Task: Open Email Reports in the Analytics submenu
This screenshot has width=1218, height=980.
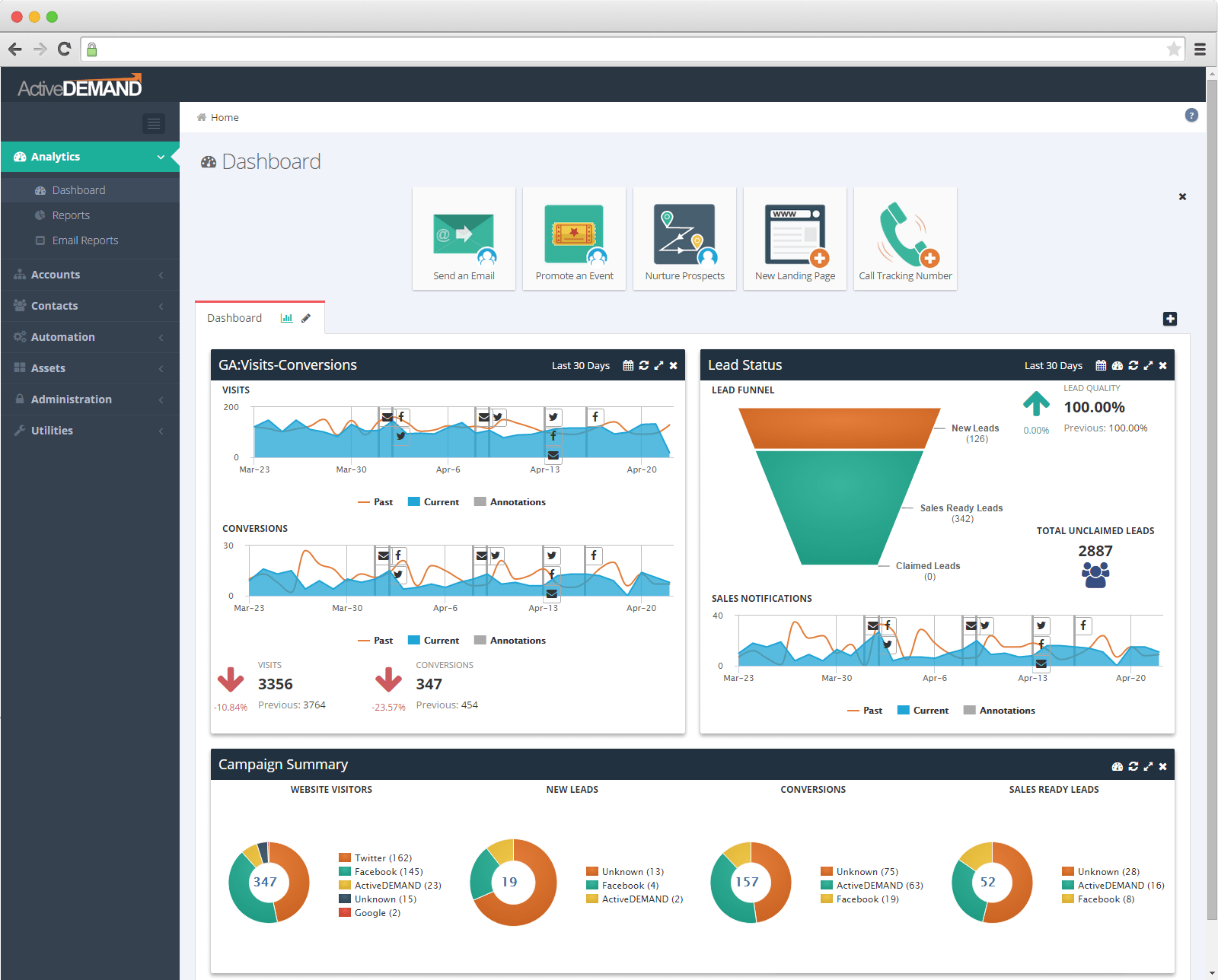Action: coord(90,240)
